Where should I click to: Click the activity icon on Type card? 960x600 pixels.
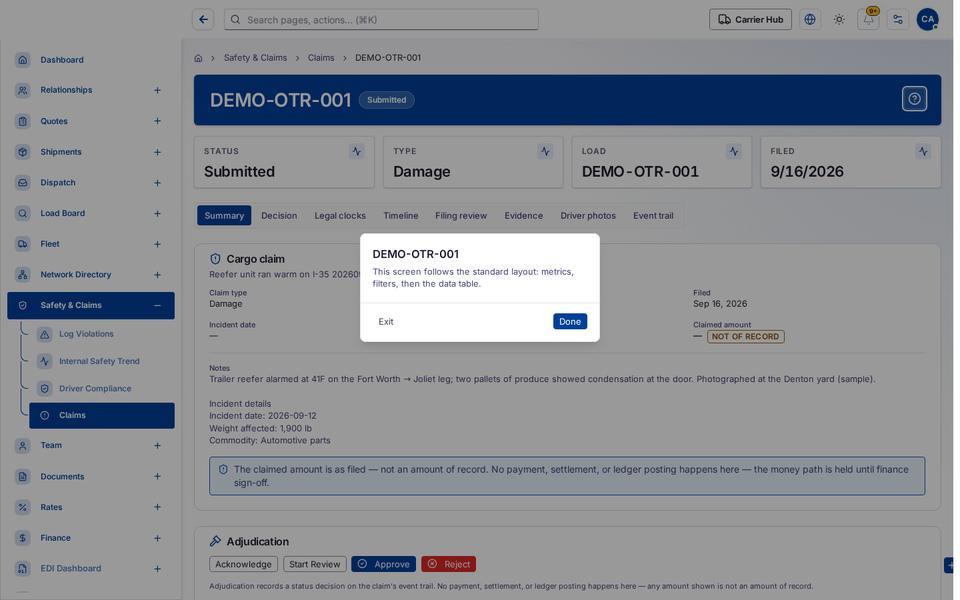(x=545, y=151)
